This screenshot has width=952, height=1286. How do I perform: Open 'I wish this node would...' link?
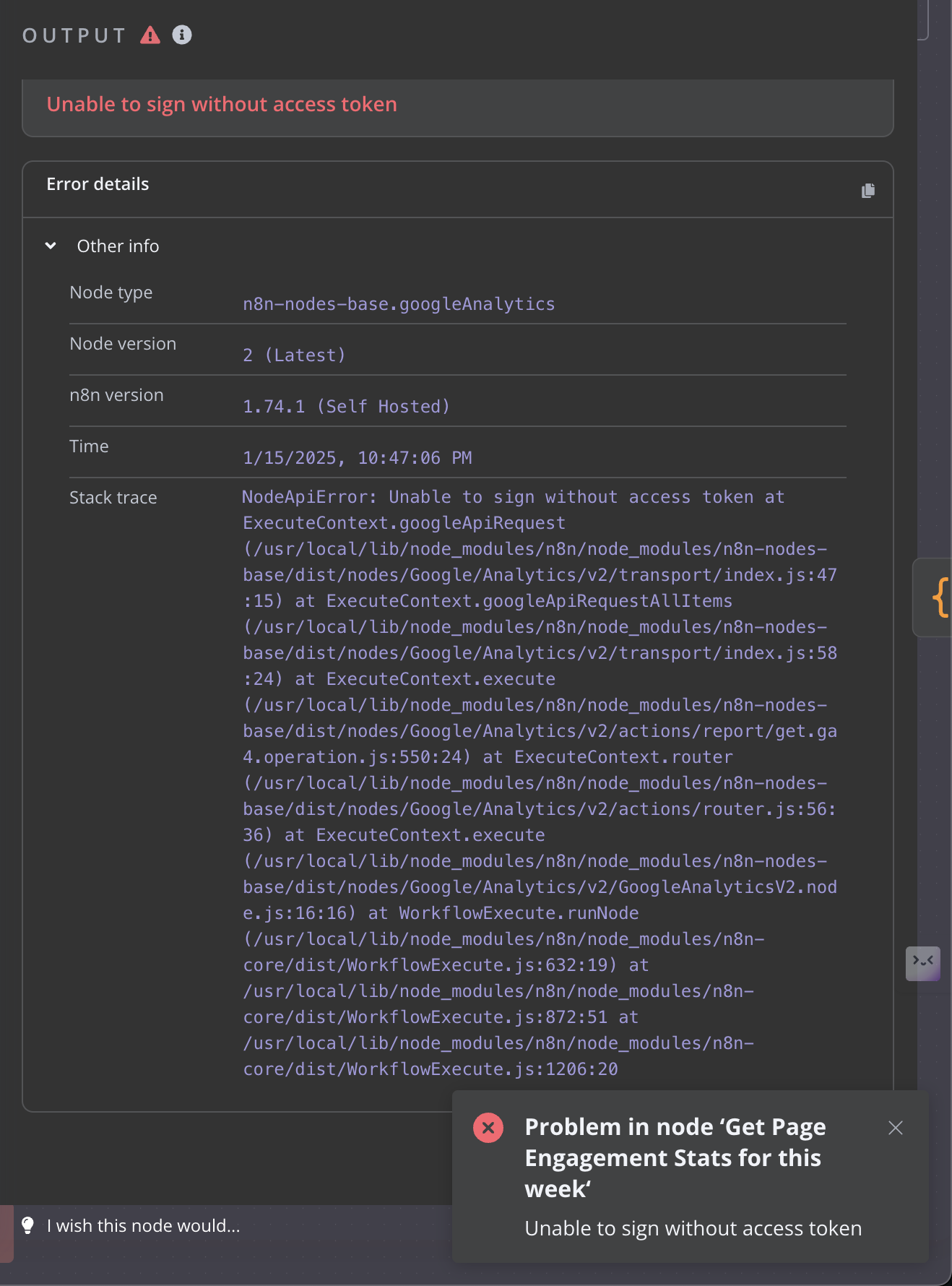click(143, 1226)
